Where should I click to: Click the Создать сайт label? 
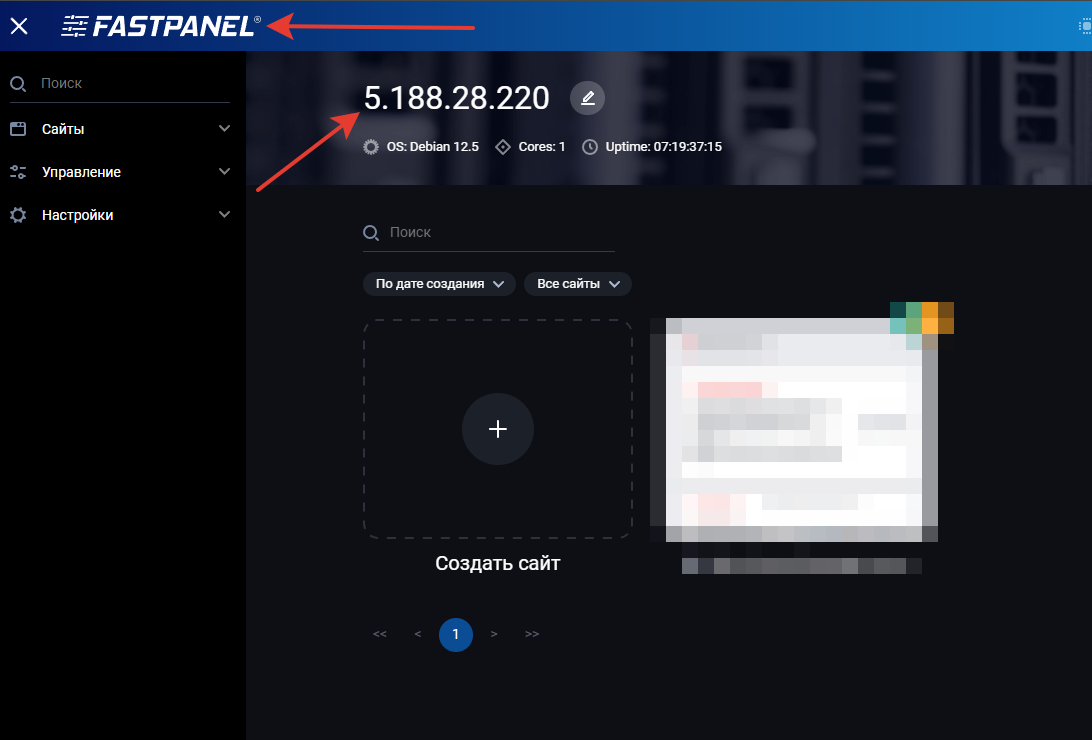498,563
